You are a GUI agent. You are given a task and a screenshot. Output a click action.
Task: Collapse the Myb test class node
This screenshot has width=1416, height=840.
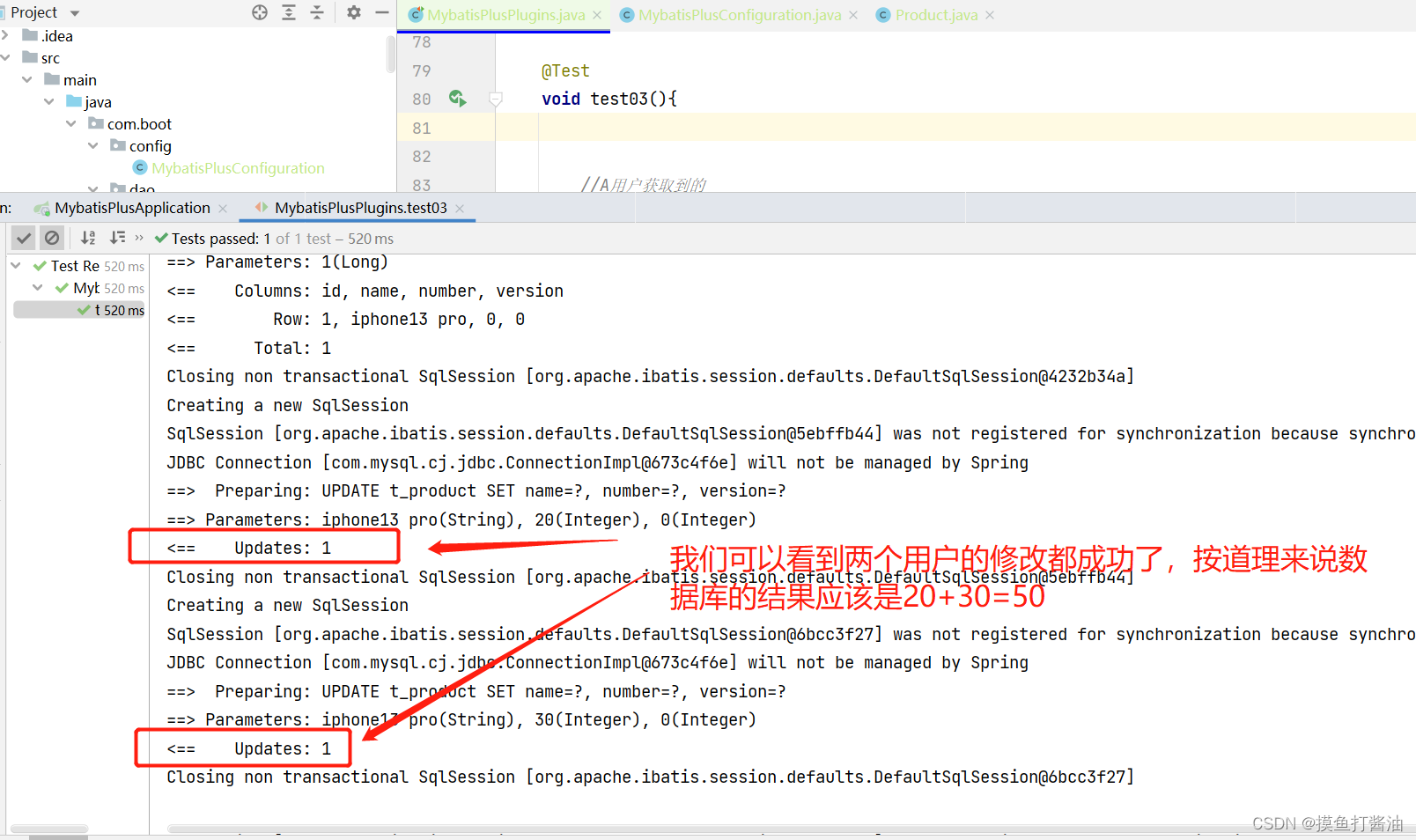click(x=38, y=287)
